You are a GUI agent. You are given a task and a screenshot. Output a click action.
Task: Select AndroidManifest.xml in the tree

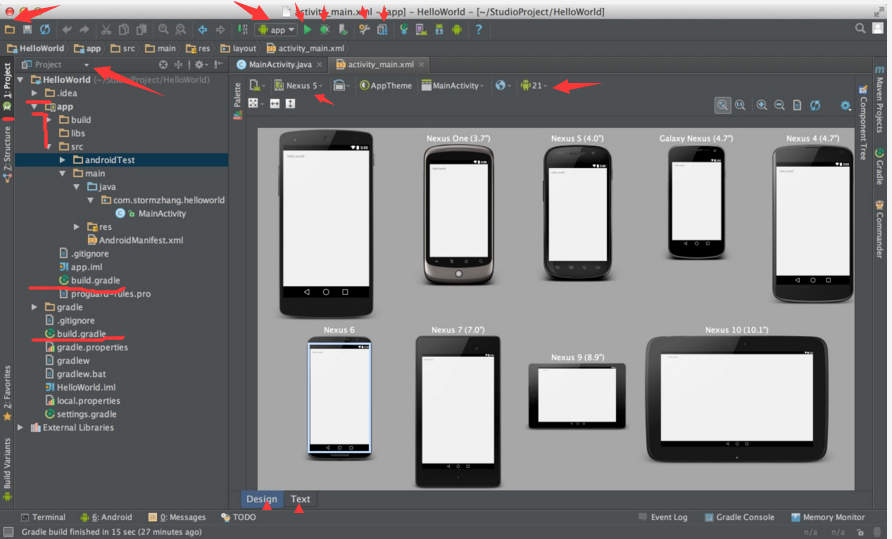[135, 240]
